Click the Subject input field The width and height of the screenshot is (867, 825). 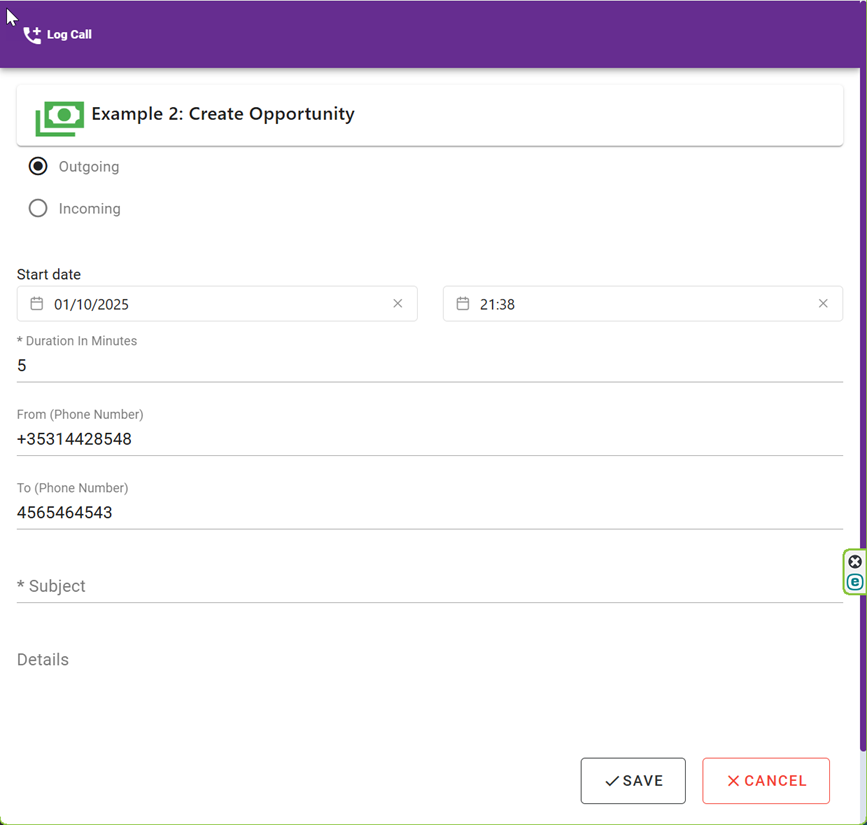point(430,586)
